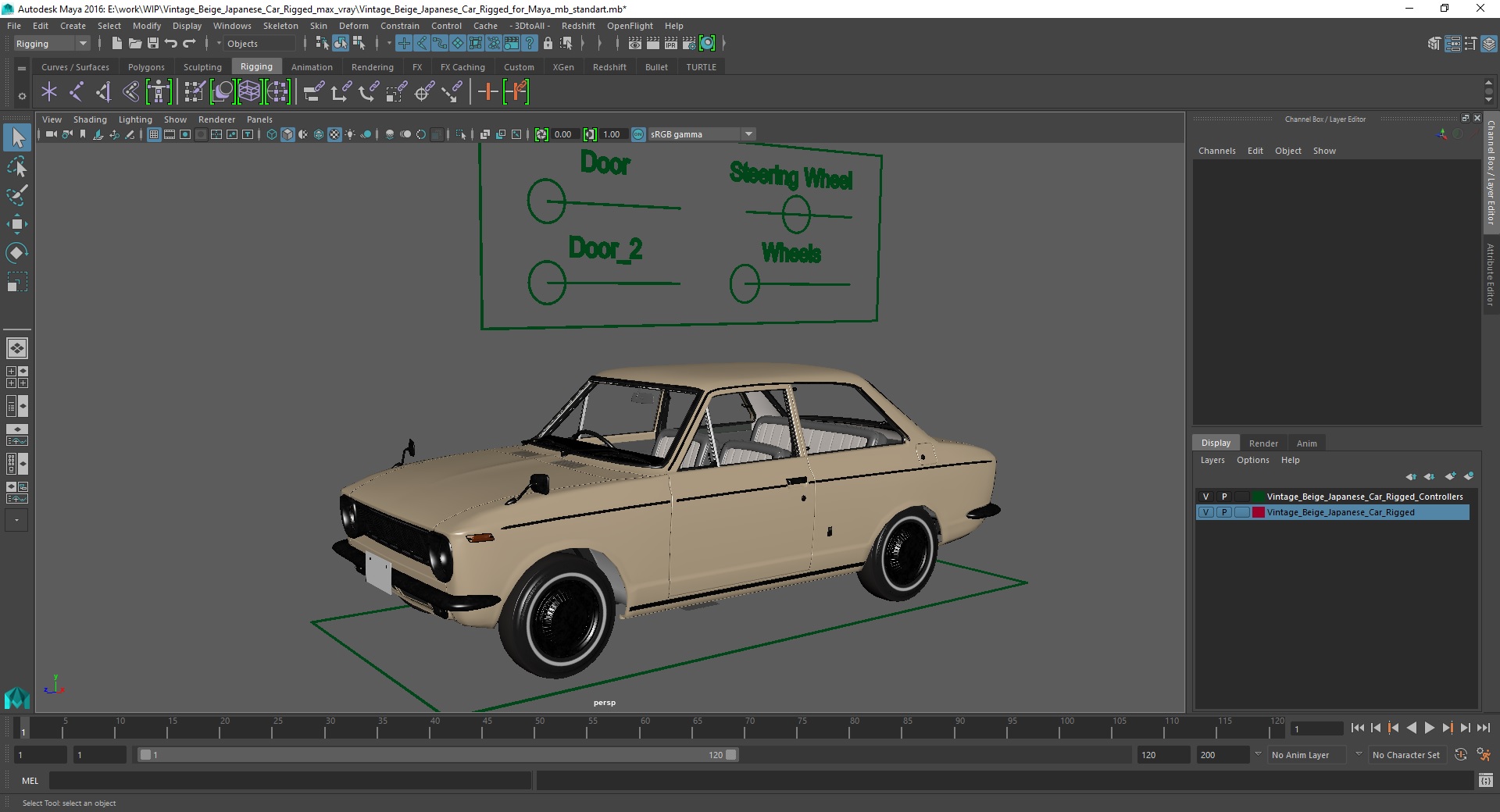
Task: Activate the Rotate tool
Action: tap(17, 253)
